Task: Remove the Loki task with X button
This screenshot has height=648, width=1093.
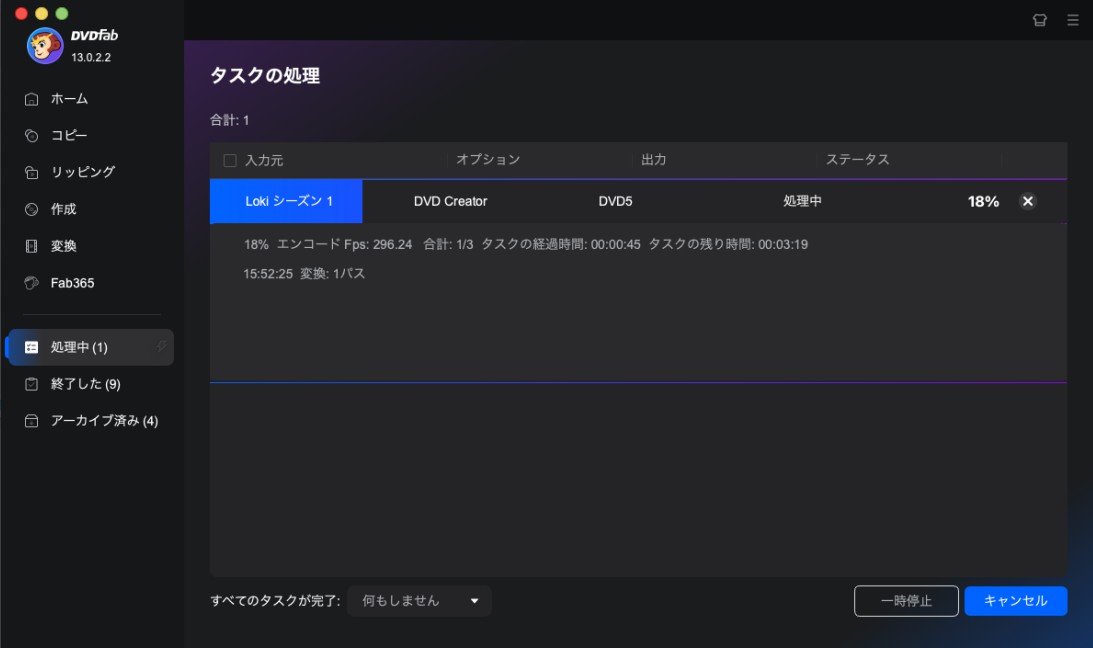Action: point(1027,201)
